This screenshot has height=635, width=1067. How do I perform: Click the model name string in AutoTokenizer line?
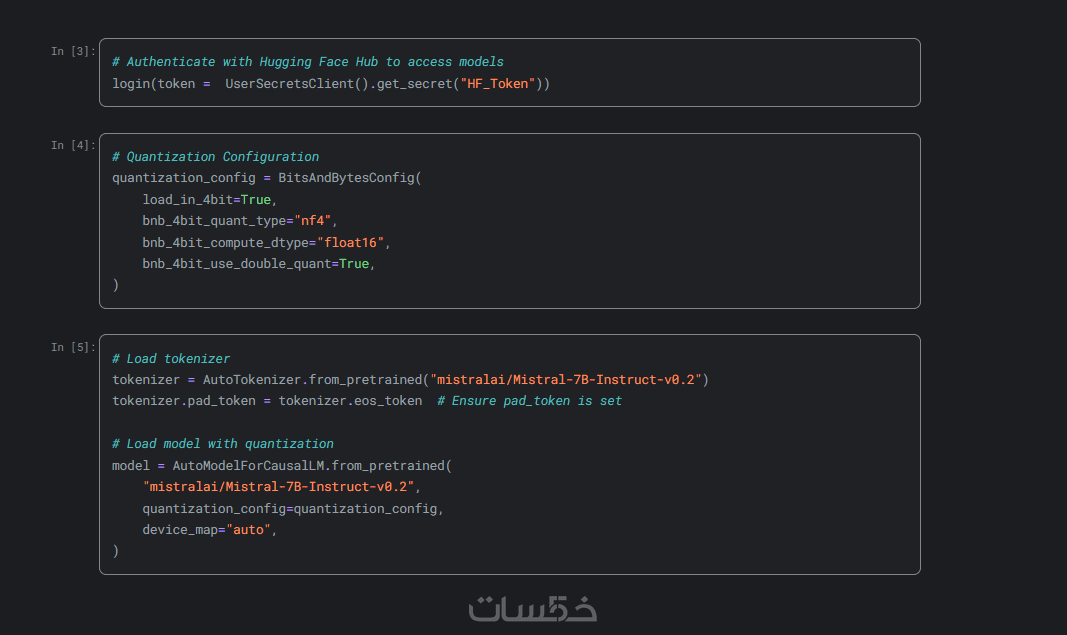tap(565, 380)
